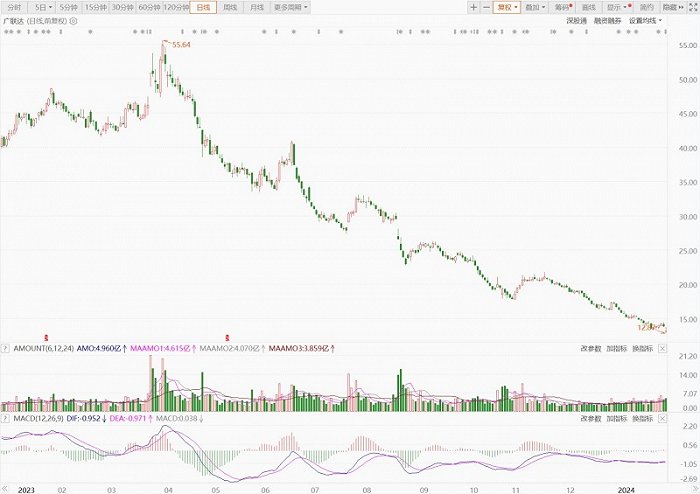The height and width of the screenshot is (494, 700).
Task: Switch to the 分时 intraday view
Action: point(14,7)
